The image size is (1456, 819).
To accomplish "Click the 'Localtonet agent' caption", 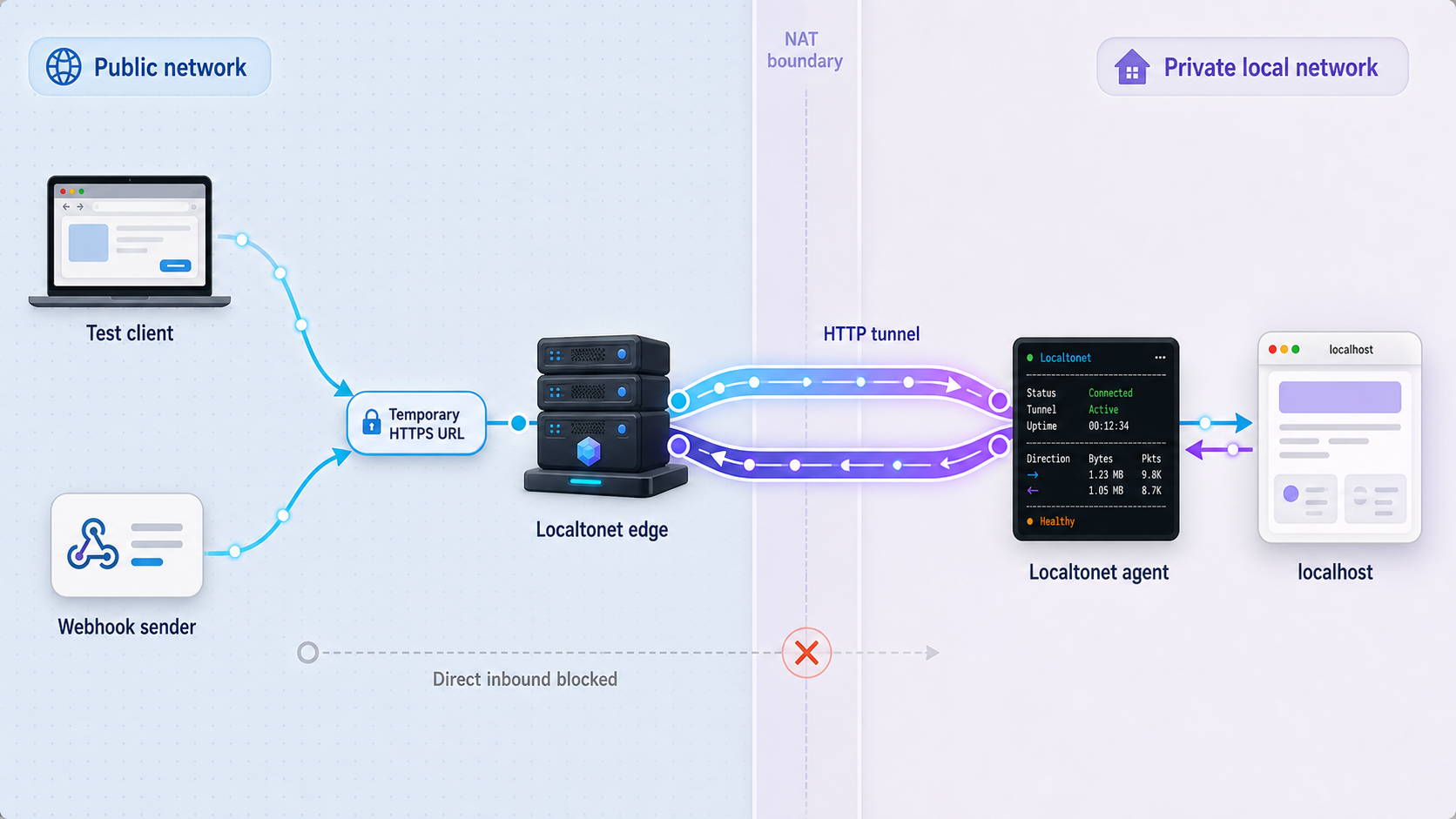I will (x=1099, y=572).
